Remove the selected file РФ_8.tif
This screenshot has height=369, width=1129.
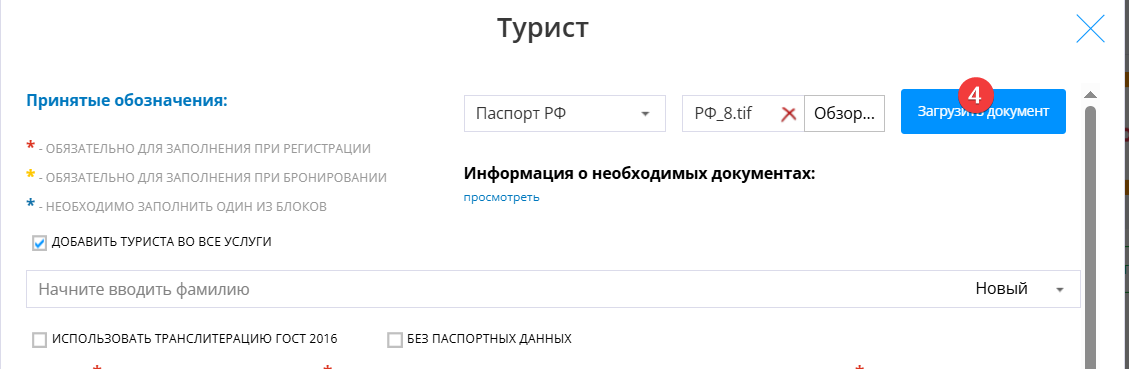(788, 114)
